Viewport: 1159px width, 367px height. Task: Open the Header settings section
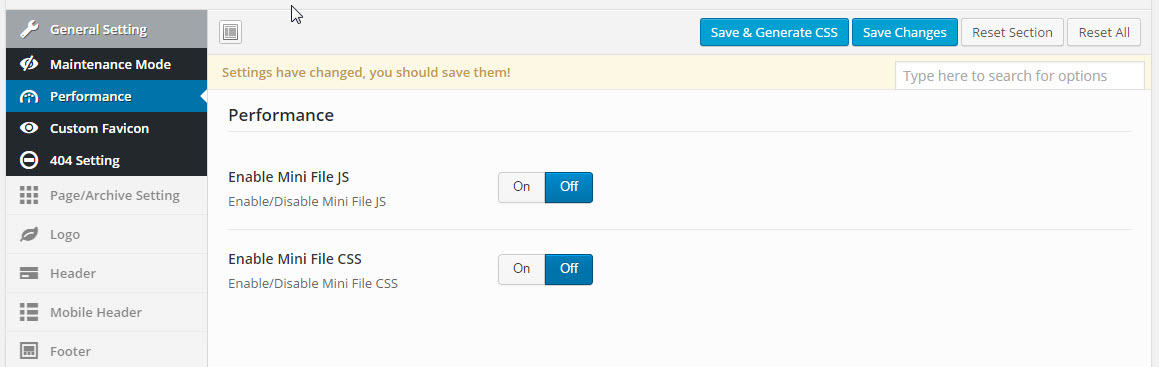click(106, 273)
